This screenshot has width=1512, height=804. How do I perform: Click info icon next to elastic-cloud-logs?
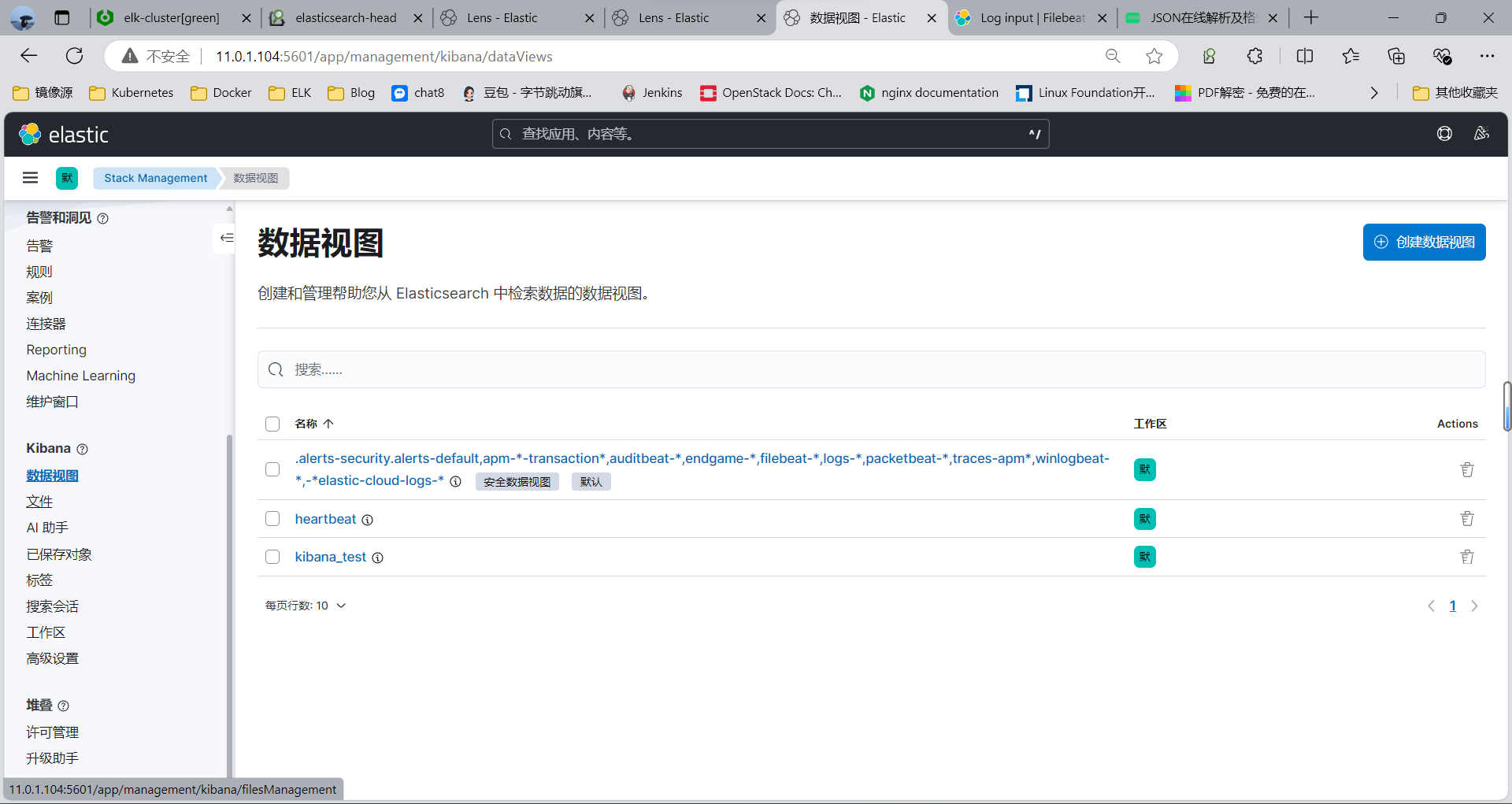tap(455, 481)
